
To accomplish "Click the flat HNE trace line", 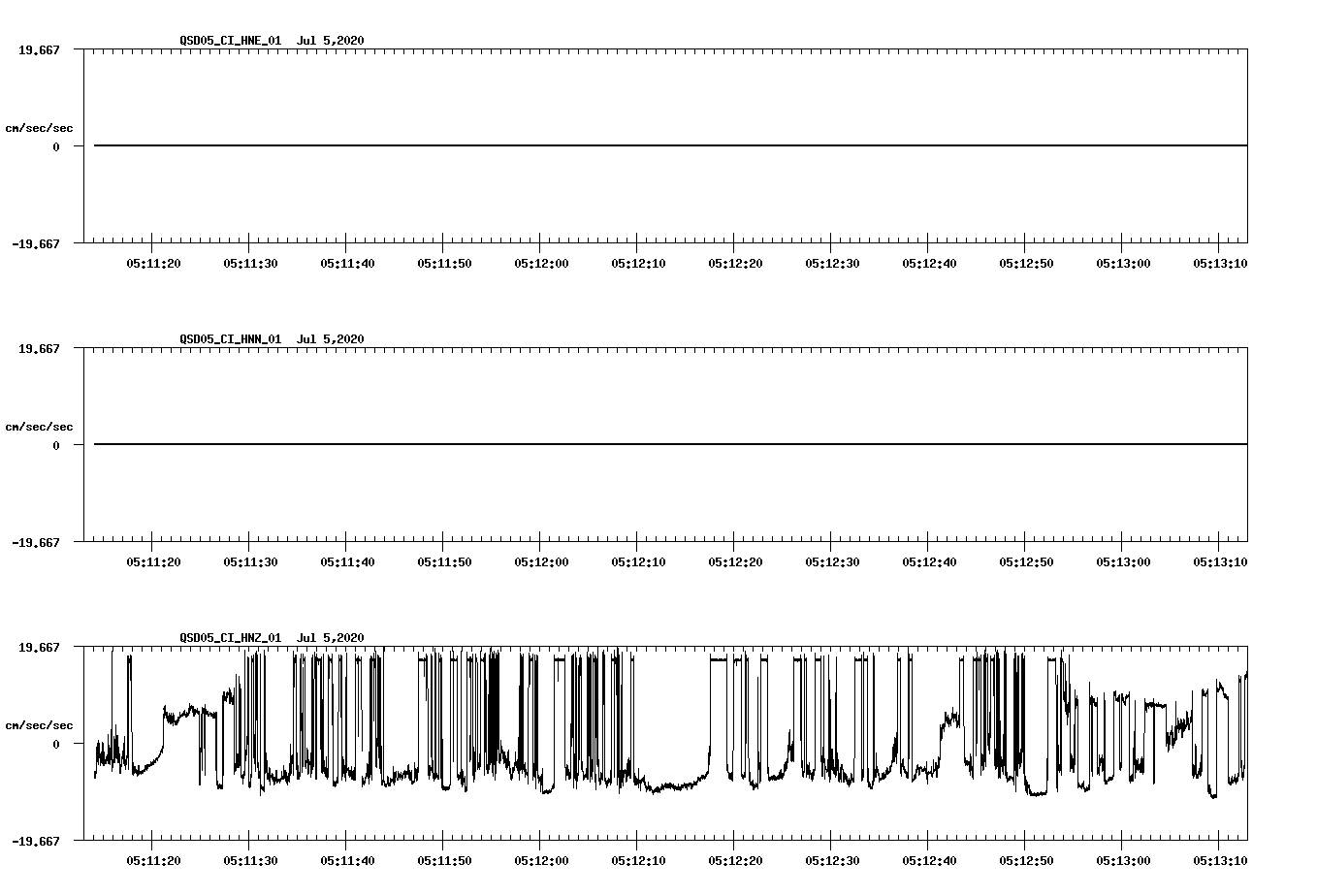I will click(670, 145).
